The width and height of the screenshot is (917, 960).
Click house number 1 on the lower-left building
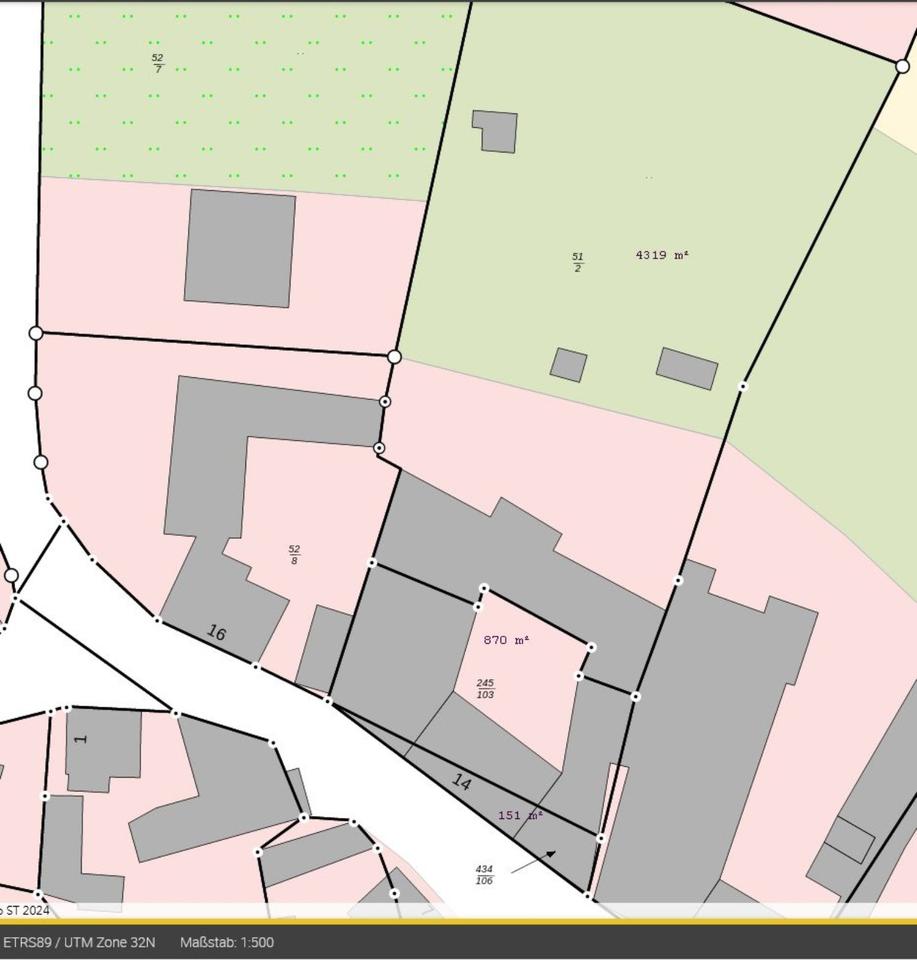82,739
